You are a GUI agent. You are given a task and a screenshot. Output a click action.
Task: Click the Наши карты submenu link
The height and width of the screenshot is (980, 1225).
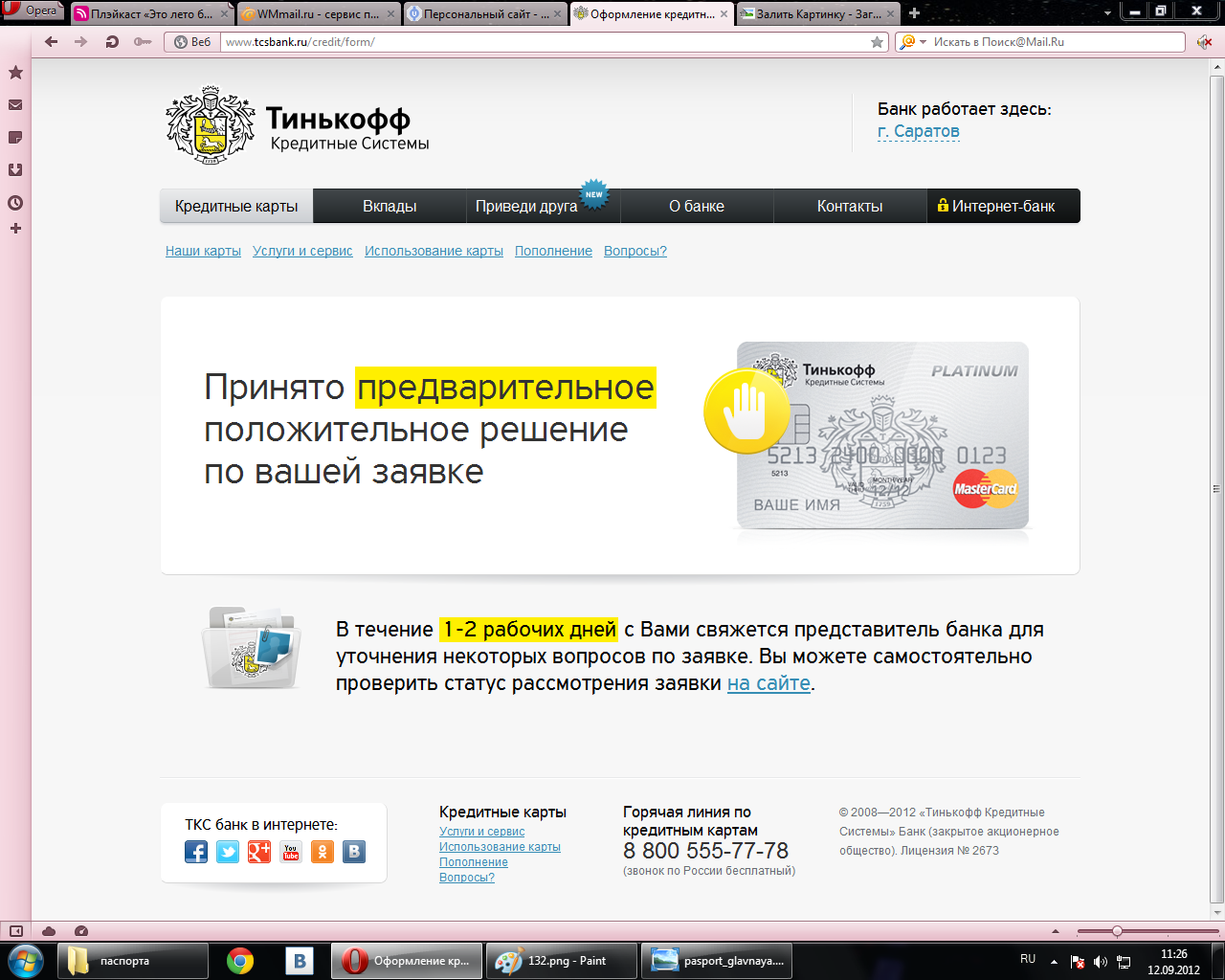tap(203, 251)
